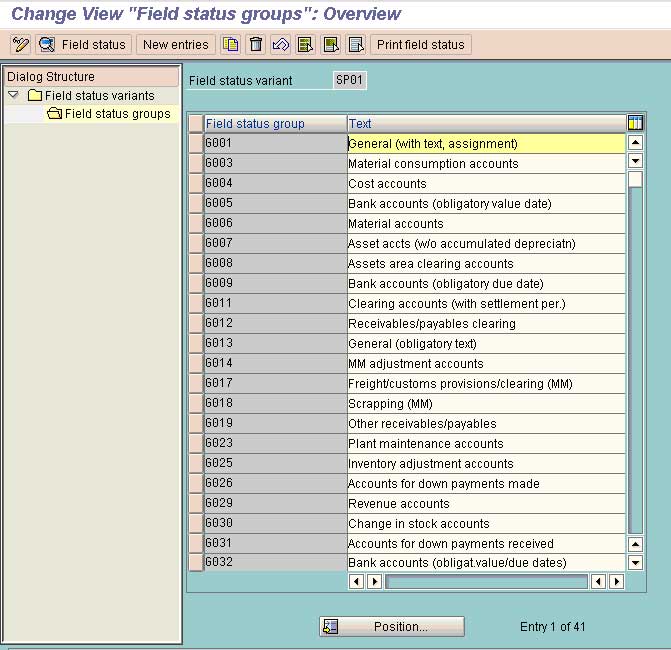
Task: Click the Position... button
Action: [392, 626]
